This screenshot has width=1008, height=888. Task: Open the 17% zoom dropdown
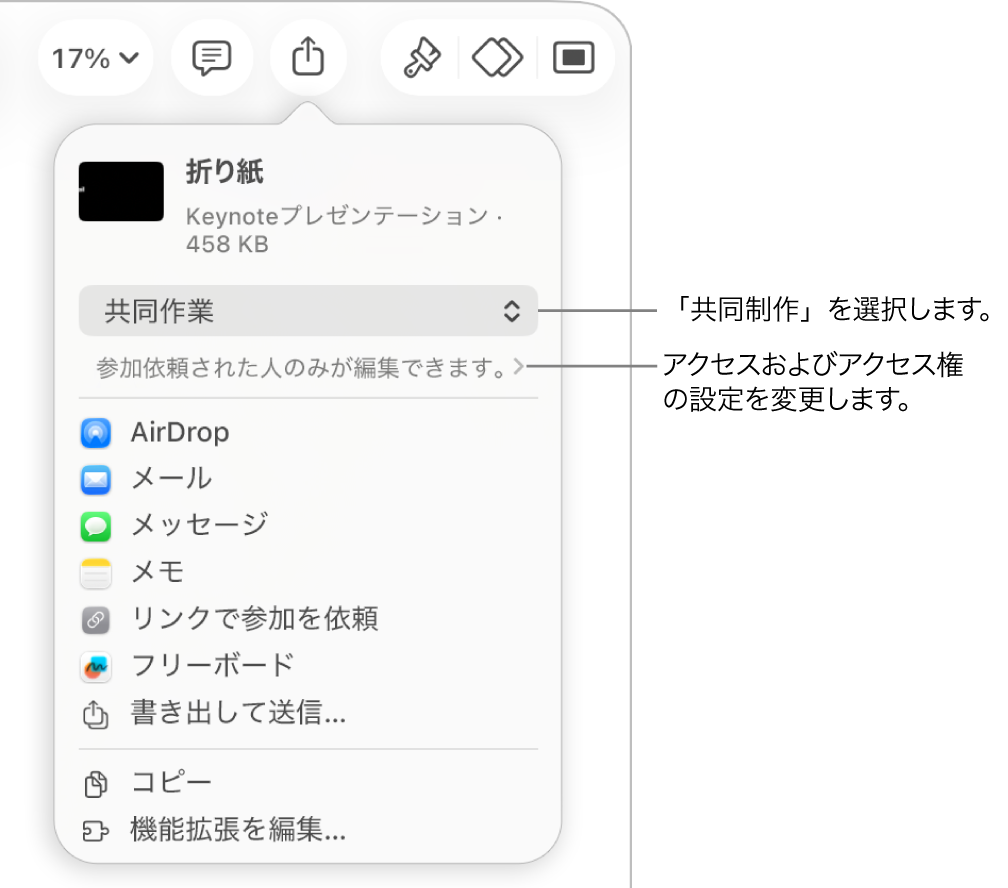click(95, 58)
